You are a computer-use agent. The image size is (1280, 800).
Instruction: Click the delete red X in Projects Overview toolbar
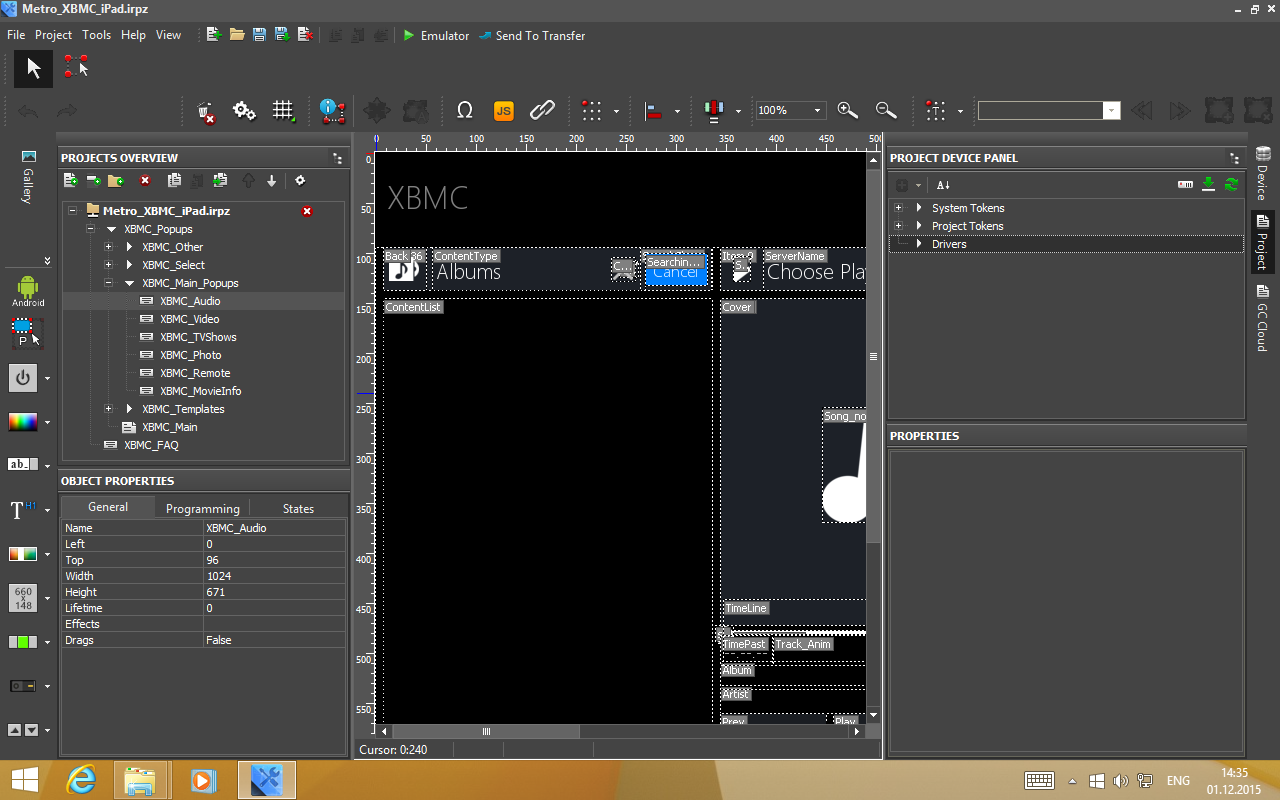point(145,181)
